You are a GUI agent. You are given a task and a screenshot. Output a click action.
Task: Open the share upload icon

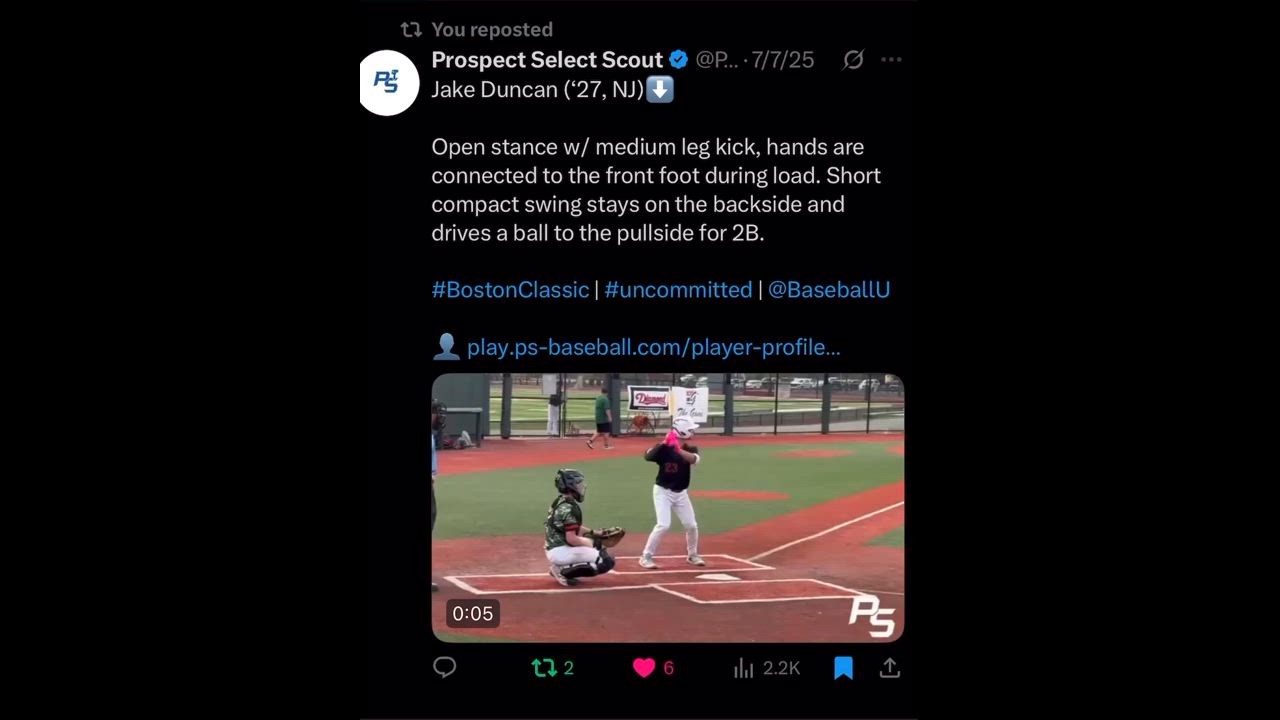(x=890, y=668)
